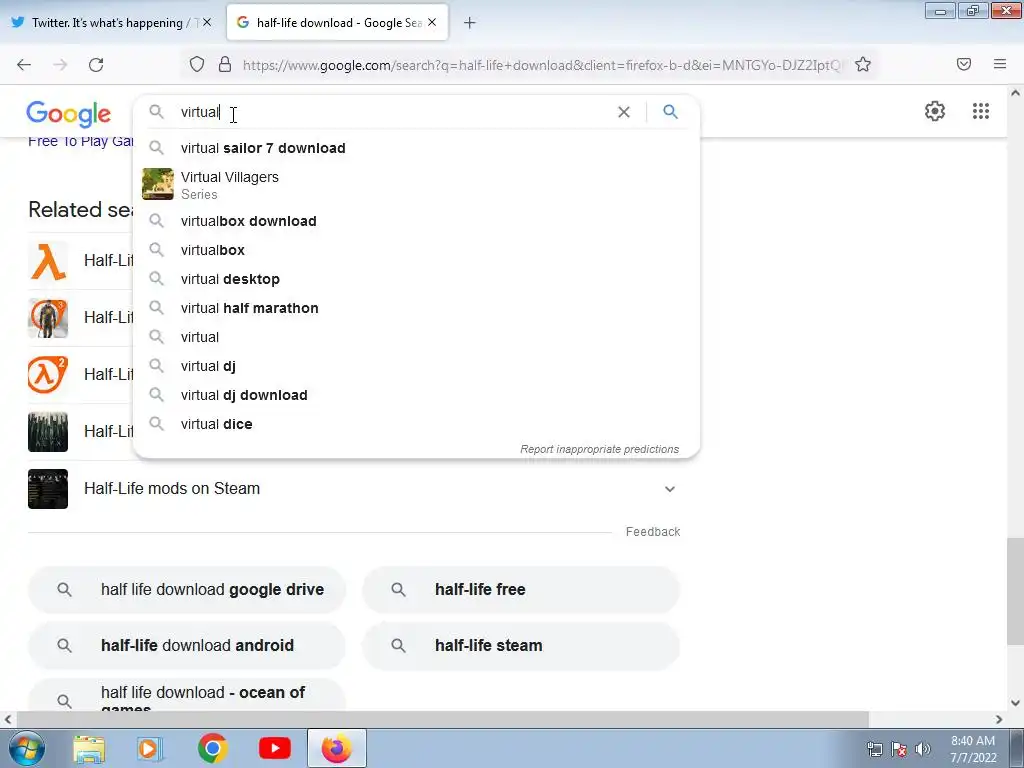Select the plain virtualbox suggestion
The height and width of the screenshot is (768, 1024).
click(x=415, y=250)
